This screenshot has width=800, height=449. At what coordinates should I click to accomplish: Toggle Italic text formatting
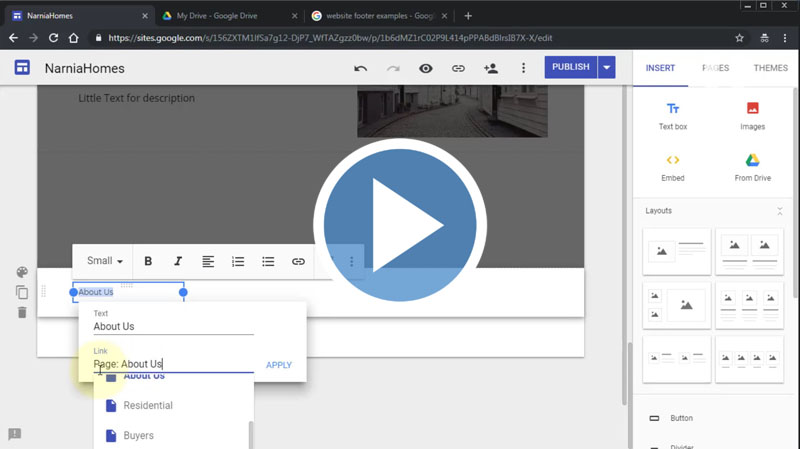pyautogui.click(x=178, y=261)
